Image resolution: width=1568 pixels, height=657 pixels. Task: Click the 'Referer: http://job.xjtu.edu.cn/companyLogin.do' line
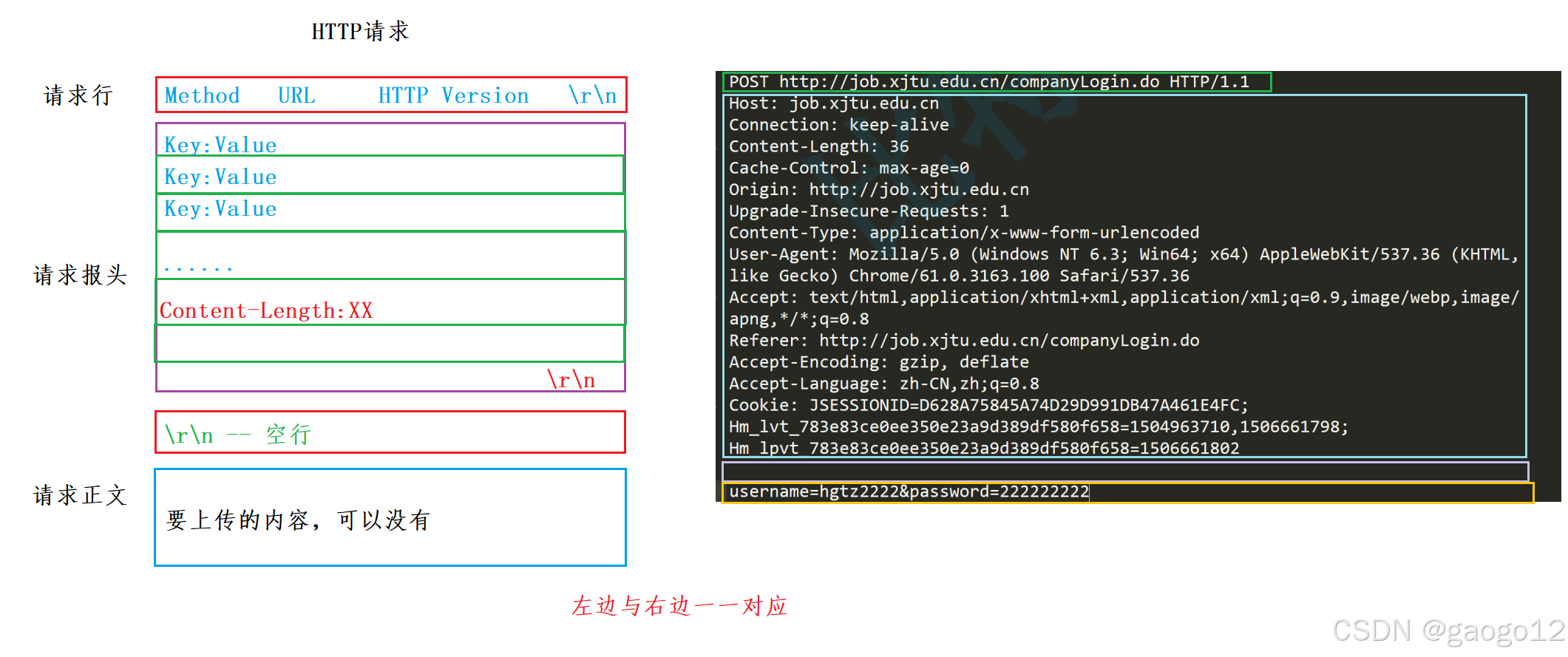tap(964, 340)
